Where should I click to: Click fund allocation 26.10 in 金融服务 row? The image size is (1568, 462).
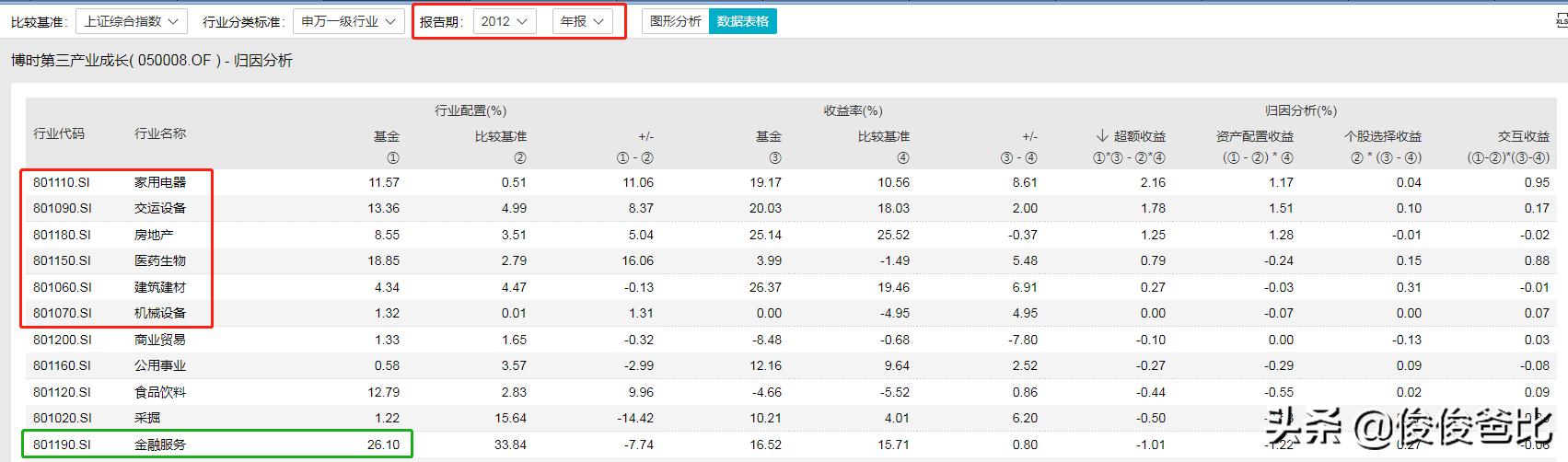(x=384, y=445)
